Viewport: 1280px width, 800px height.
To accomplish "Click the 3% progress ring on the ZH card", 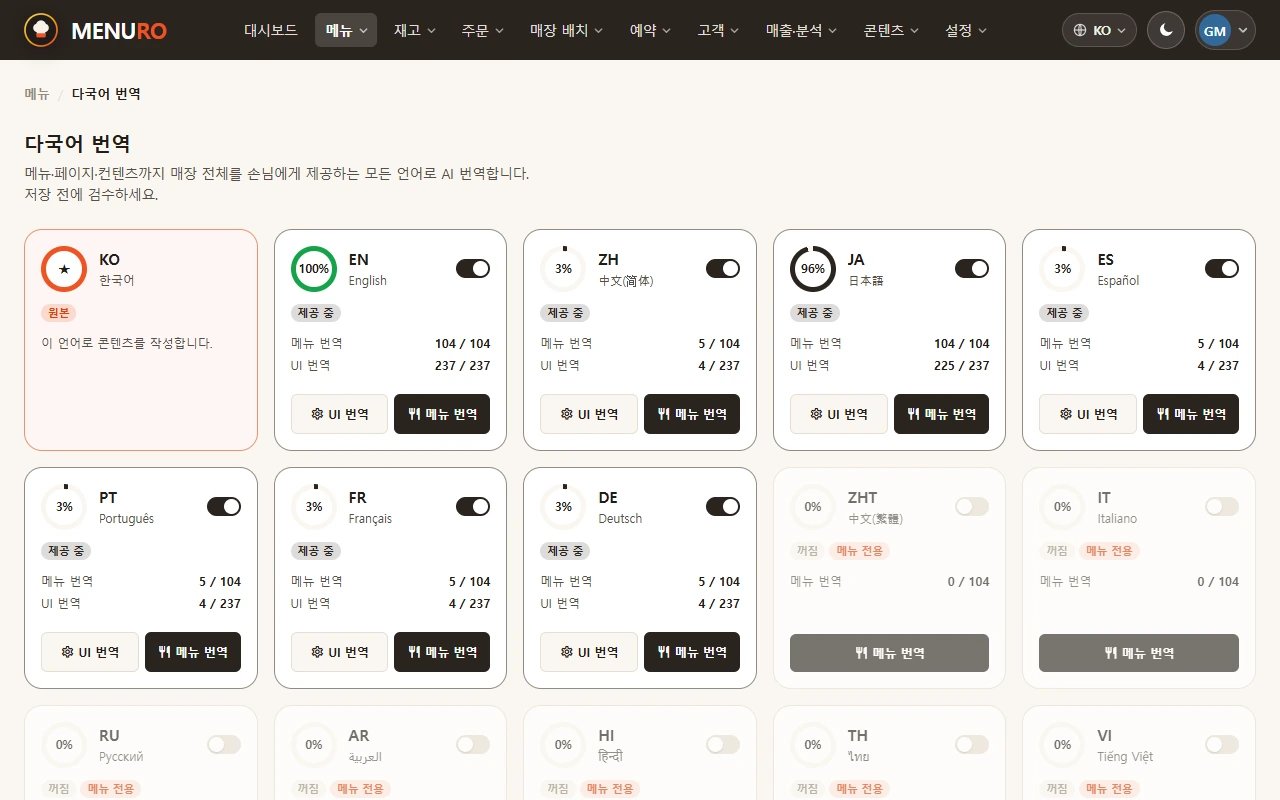I will click(x=563, y=269).
